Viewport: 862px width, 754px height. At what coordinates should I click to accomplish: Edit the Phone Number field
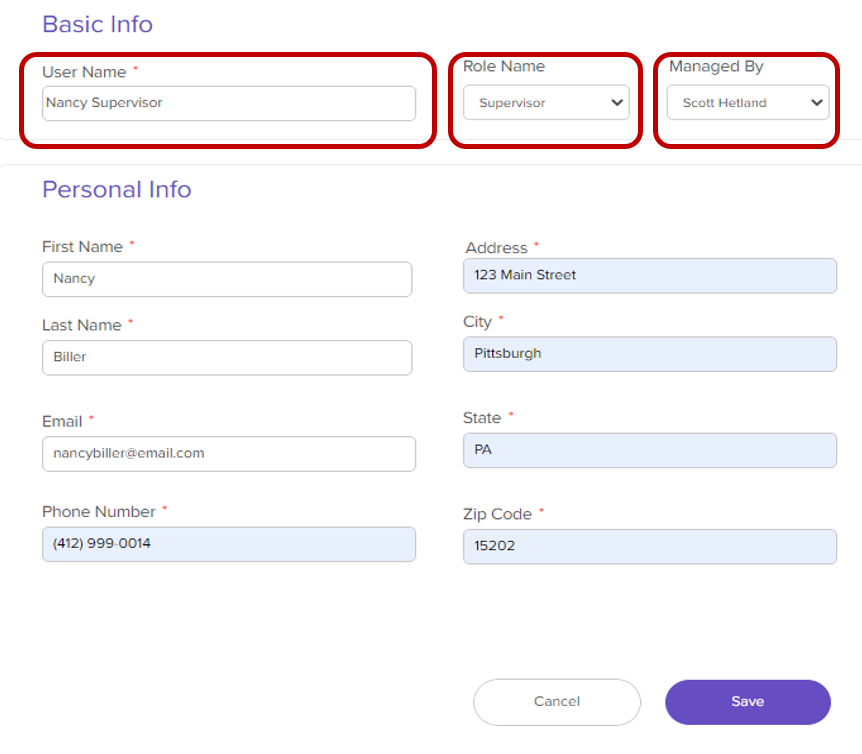(228, 544)
